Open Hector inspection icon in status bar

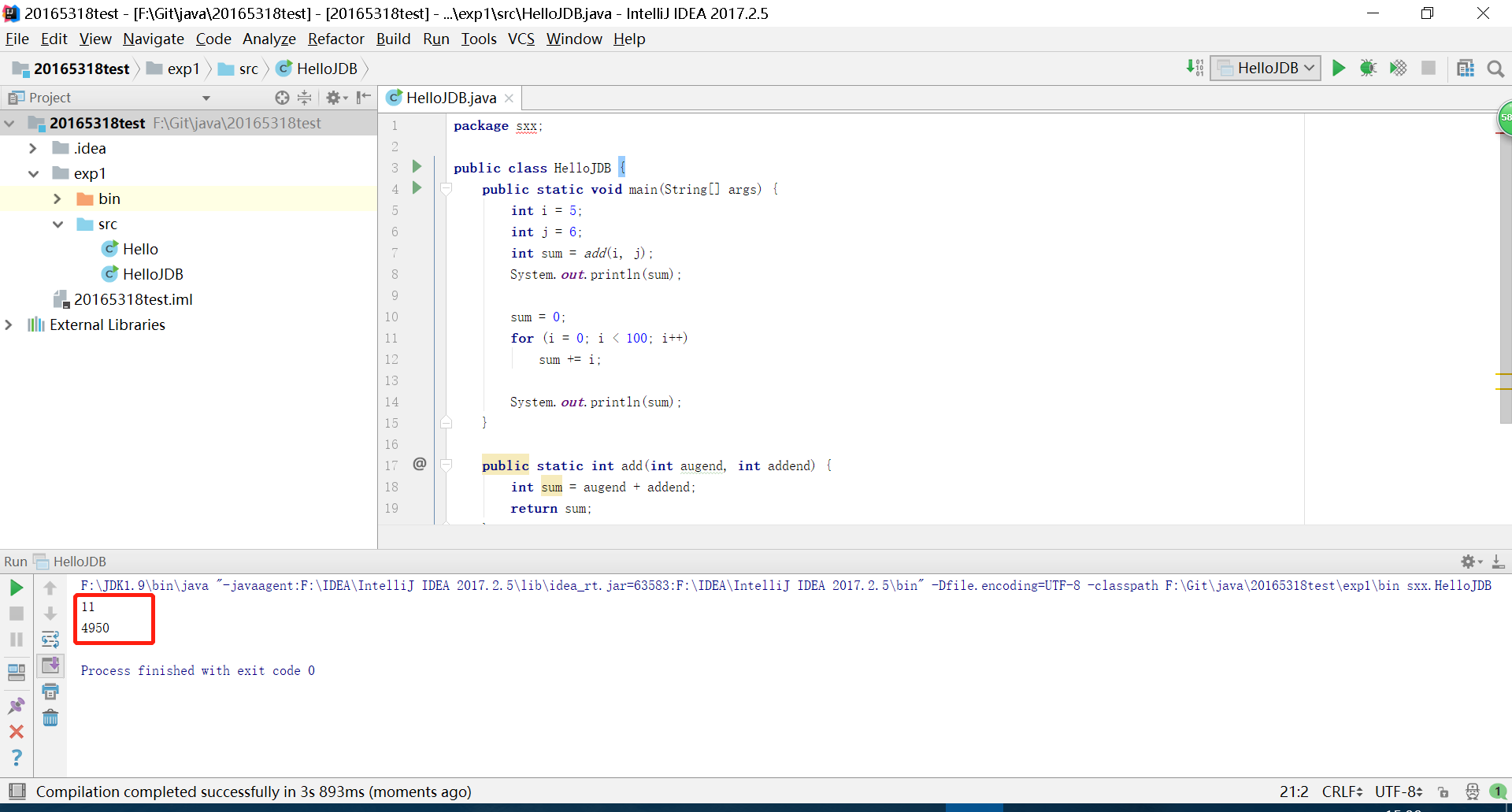coord(1472,792)
